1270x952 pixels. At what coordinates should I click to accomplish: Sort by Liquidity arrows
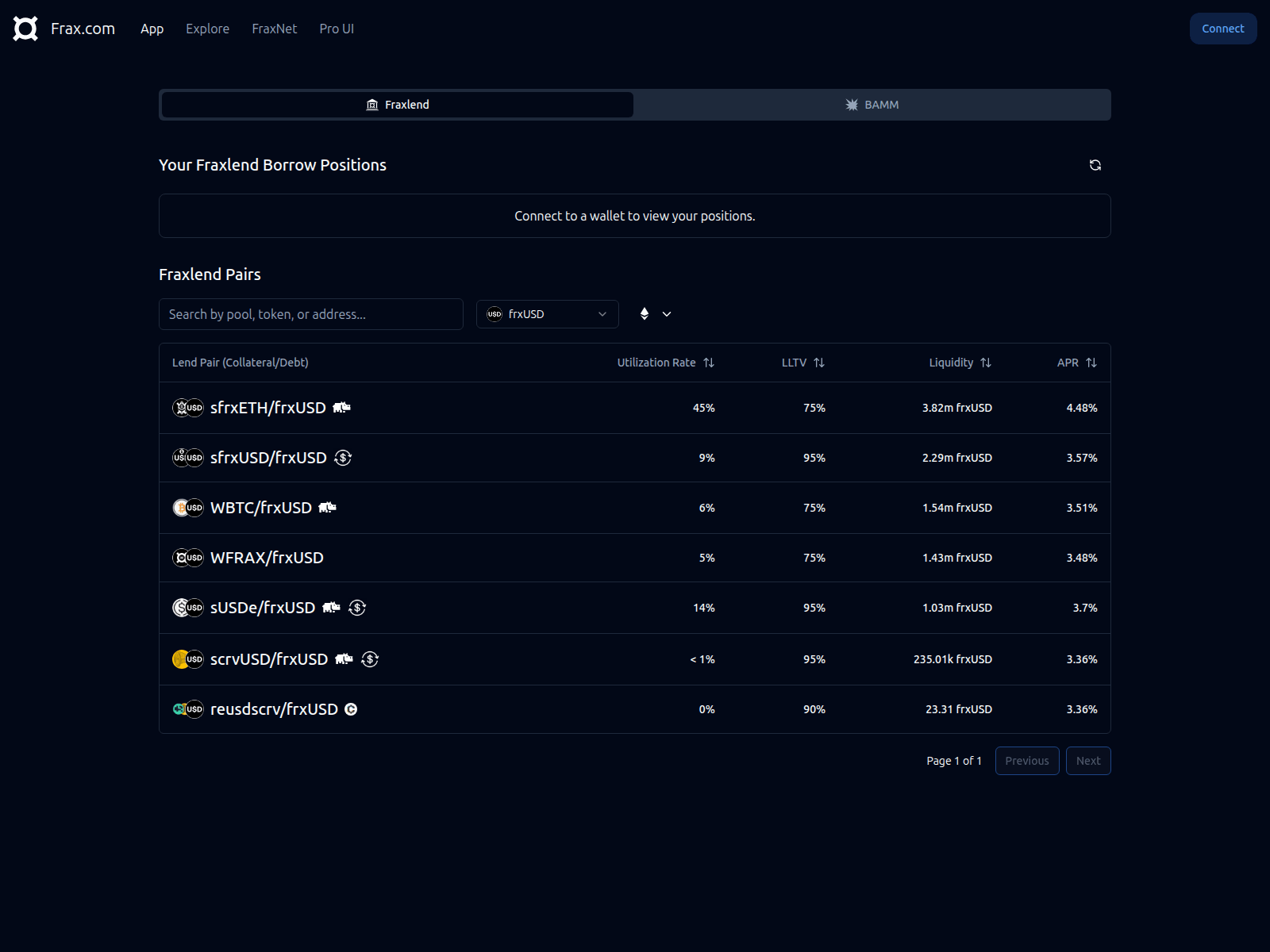pyautogui.click(x=986, y=363)
